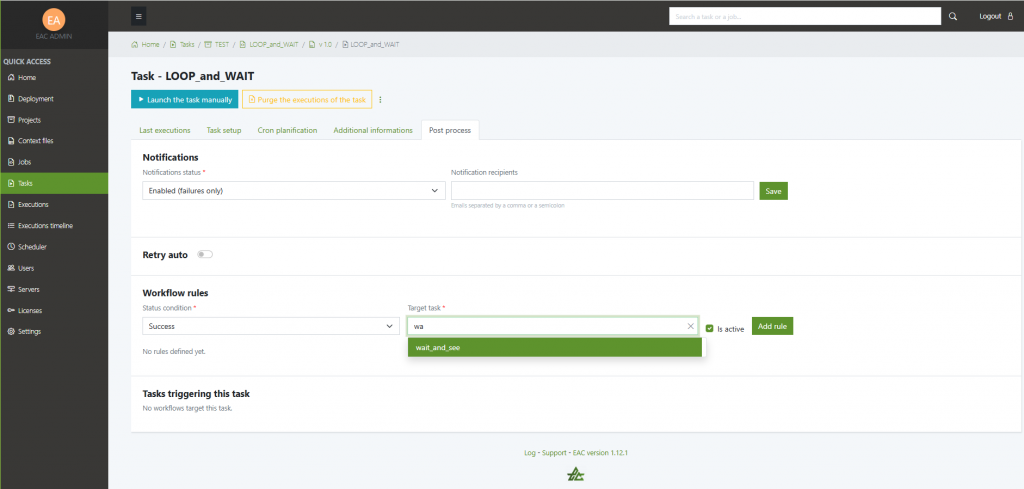This screenshot has width=1024, height=489.
Task: Click TEST breadcrumb link
Action: [217, 44]
